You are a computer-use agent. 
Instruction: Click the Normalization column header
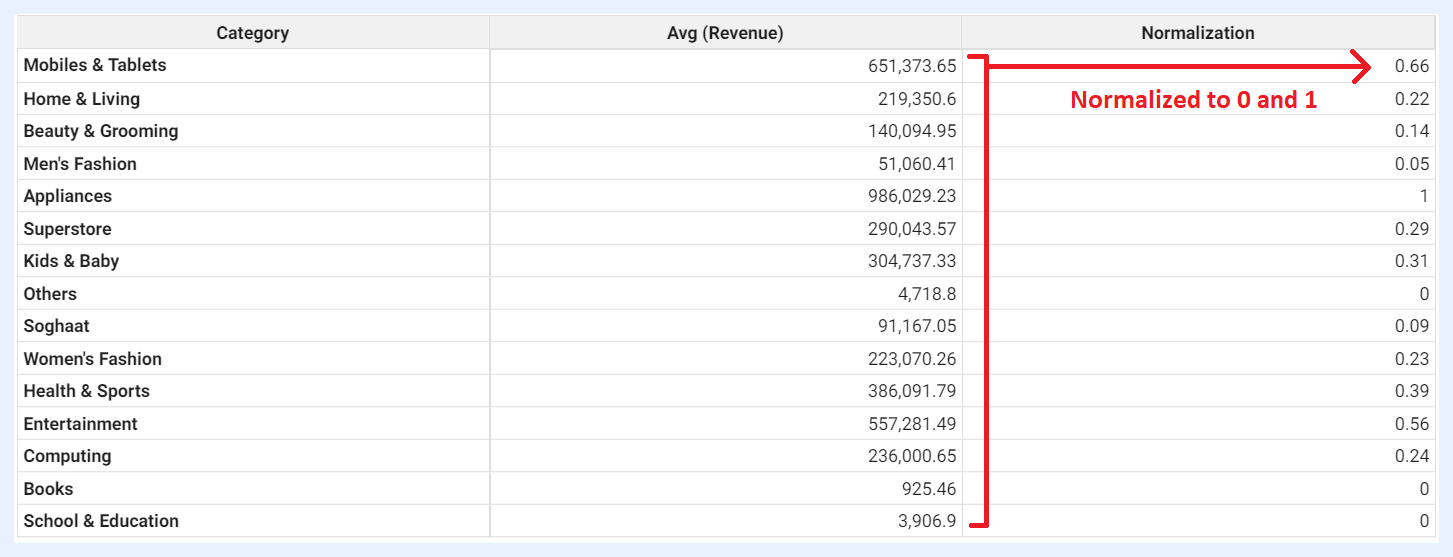pyautogui.click(x=1198, y=33)
